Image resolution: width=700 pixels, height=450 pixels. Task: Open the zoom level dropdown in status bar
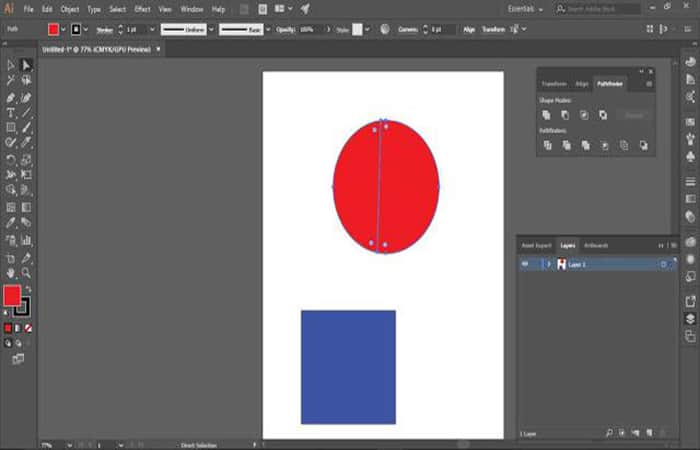[x=69, y=445]
